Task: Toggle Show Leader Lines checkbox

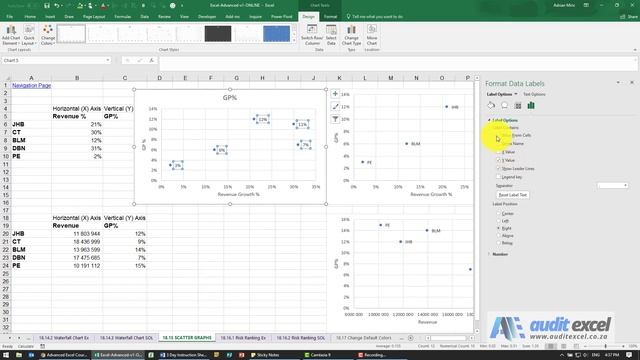Action: [x=498, y=169]
